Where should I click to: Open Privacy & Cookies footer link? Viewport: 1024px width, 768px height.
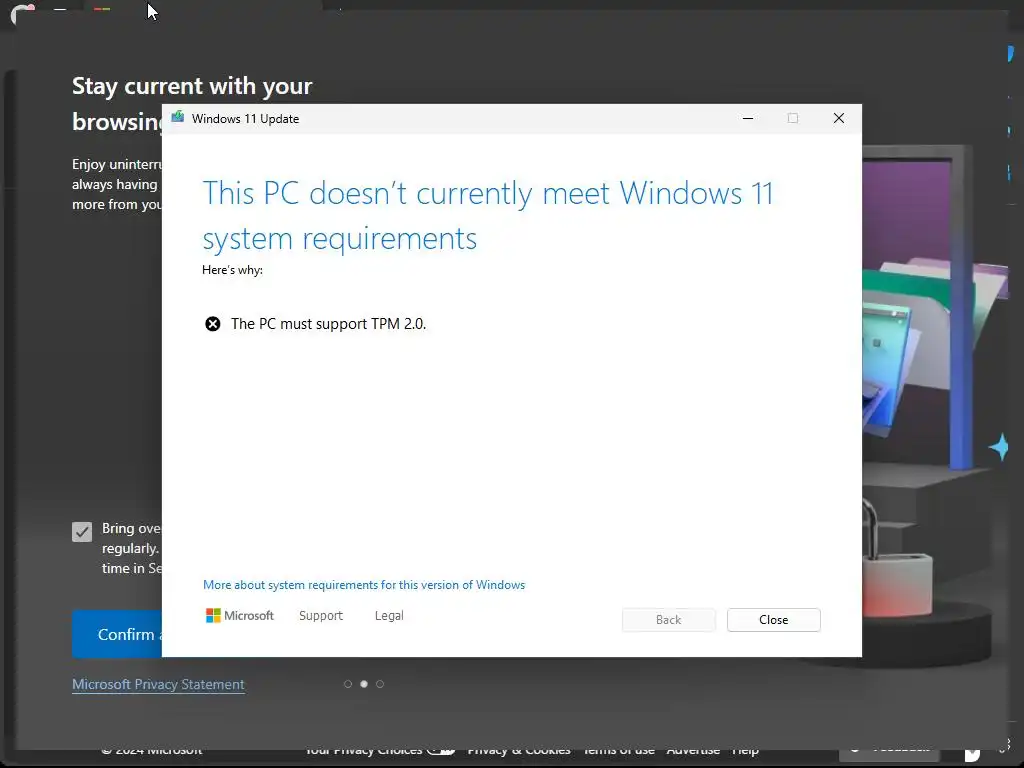point(519,750)
